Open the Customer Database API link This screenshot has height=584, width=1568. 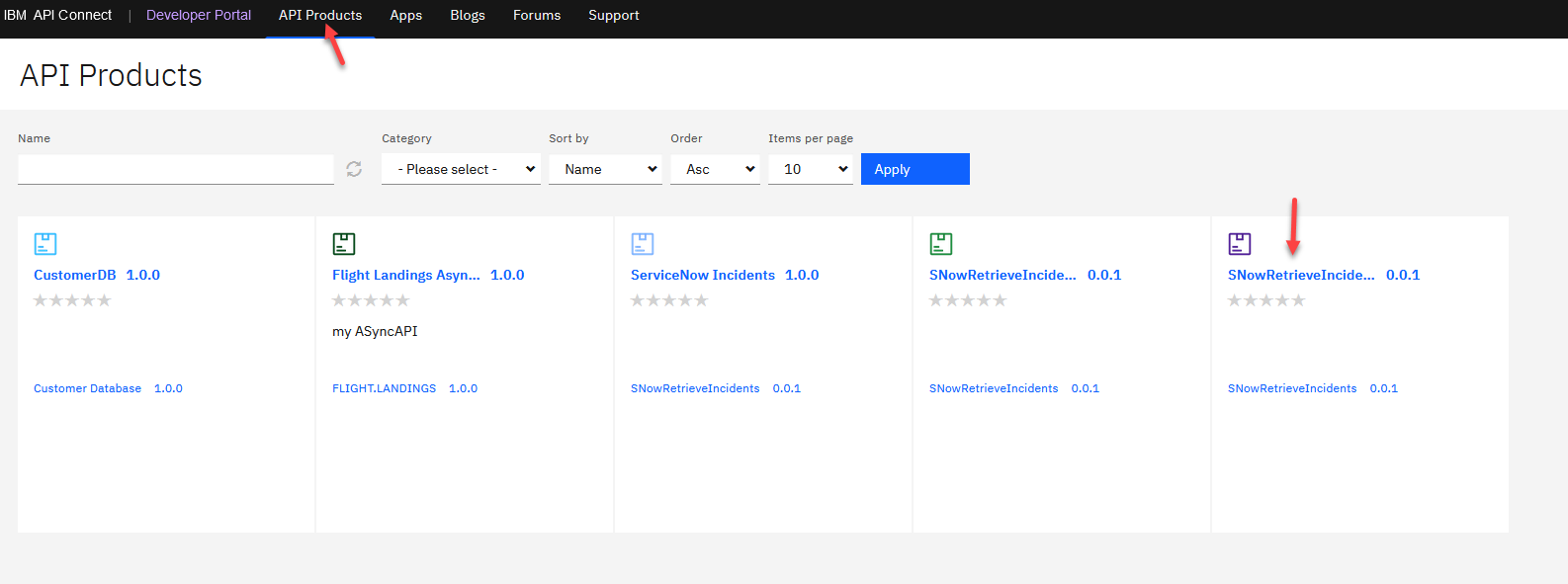pyautogui.click(x=87, y=388)
